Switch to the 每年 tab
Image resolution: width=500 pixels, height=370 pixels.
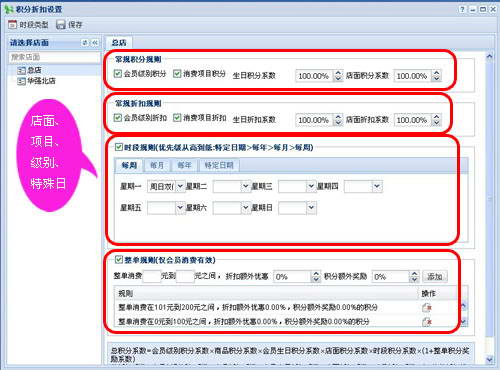pos(184,165)
